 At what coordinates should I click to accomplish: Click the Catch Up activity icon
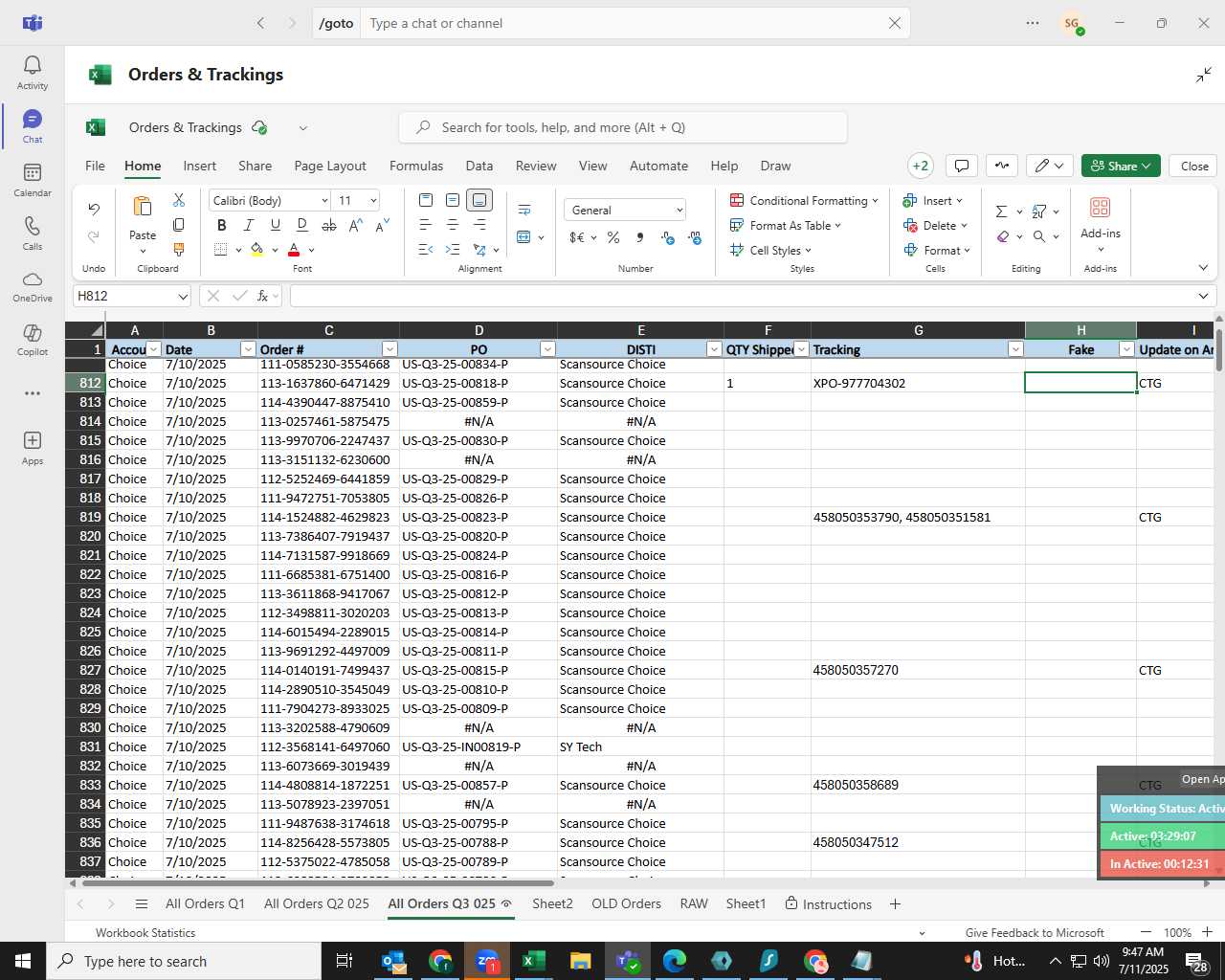(x=1002, y=166)
